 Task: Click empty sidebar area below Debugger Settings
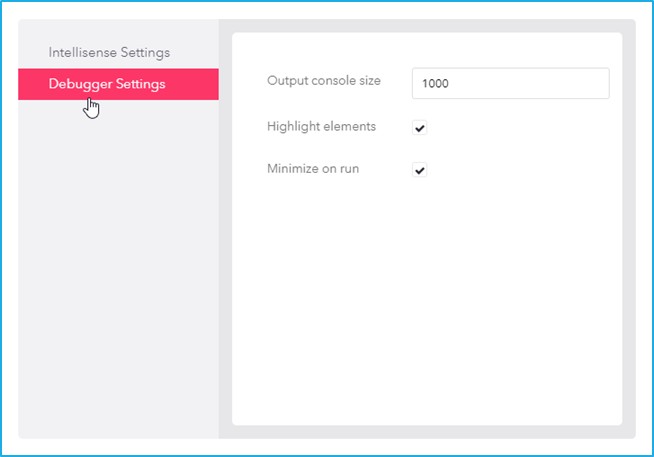[x=118, y=269]
